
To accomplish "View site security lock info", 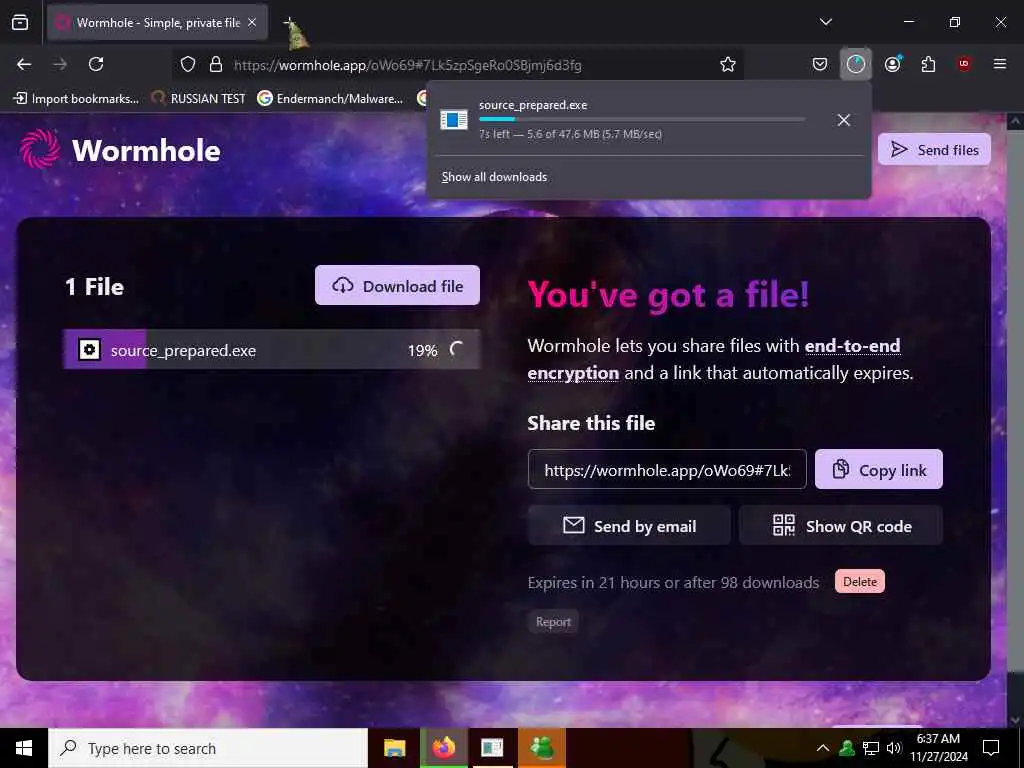I will click(216, 64).
